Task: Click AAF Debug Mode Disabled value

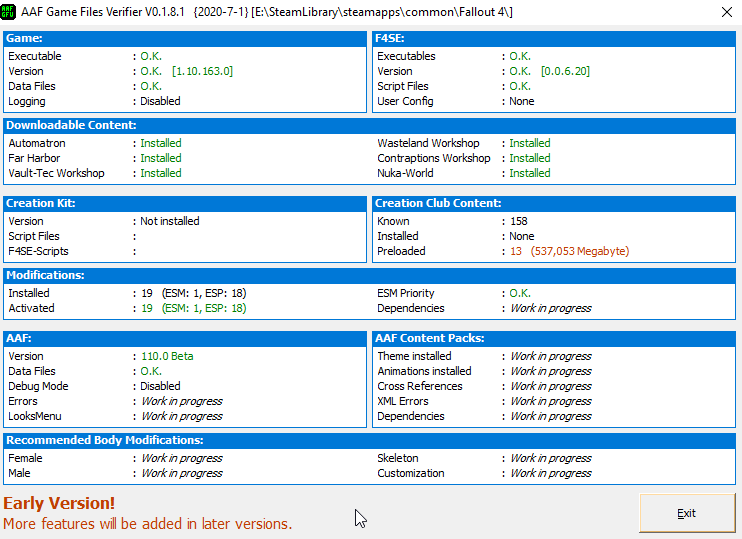Action: tap(160, 386)
